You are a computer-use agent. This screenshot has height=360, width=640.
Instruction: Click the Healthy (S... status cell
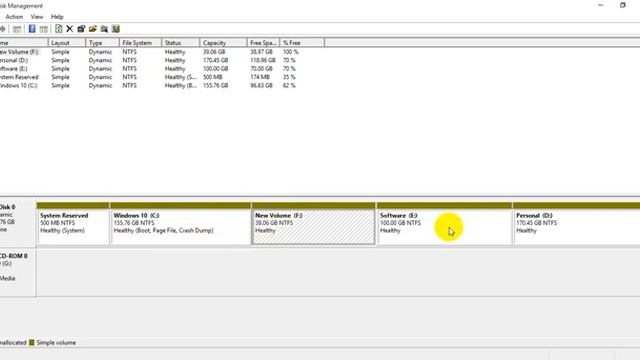pos(180,77)
